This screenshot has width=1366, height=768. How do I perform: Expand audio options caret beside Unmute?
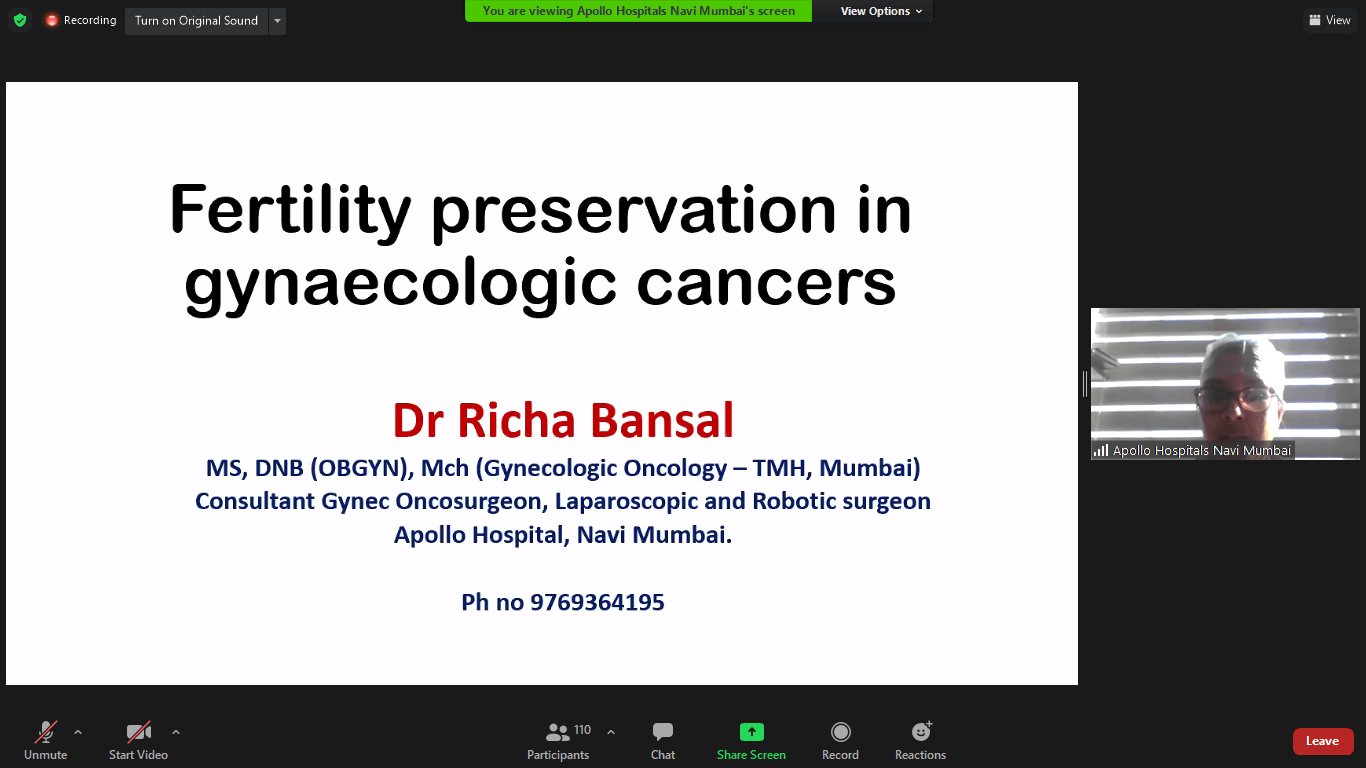[x=78, y=732]
